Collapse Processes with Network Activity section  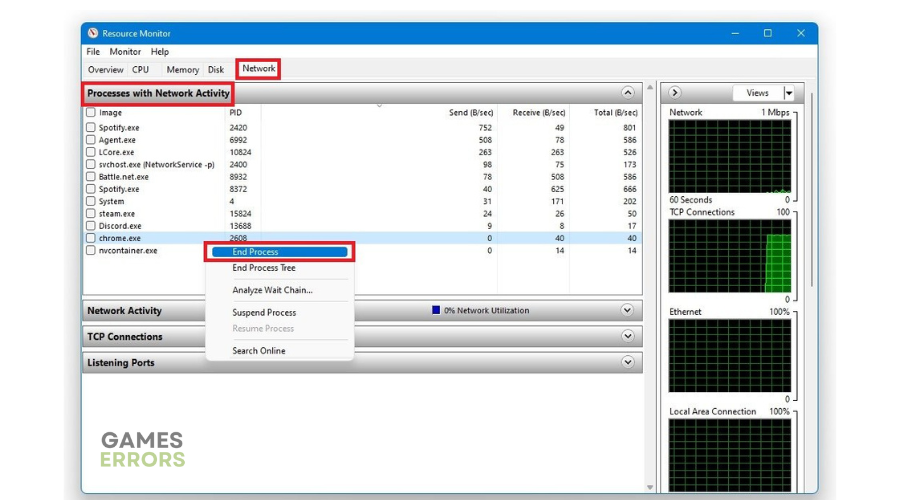627,92
